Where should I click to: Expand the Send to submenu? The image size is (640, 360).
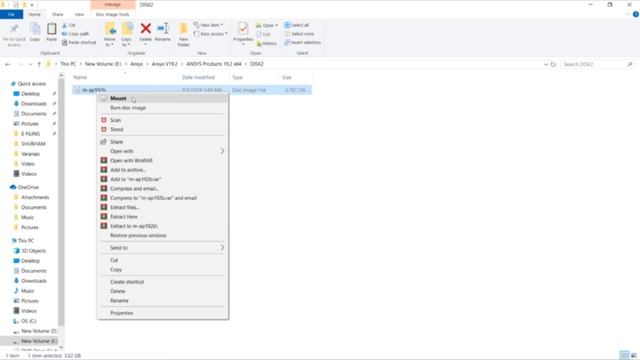[x=162, y=248]
